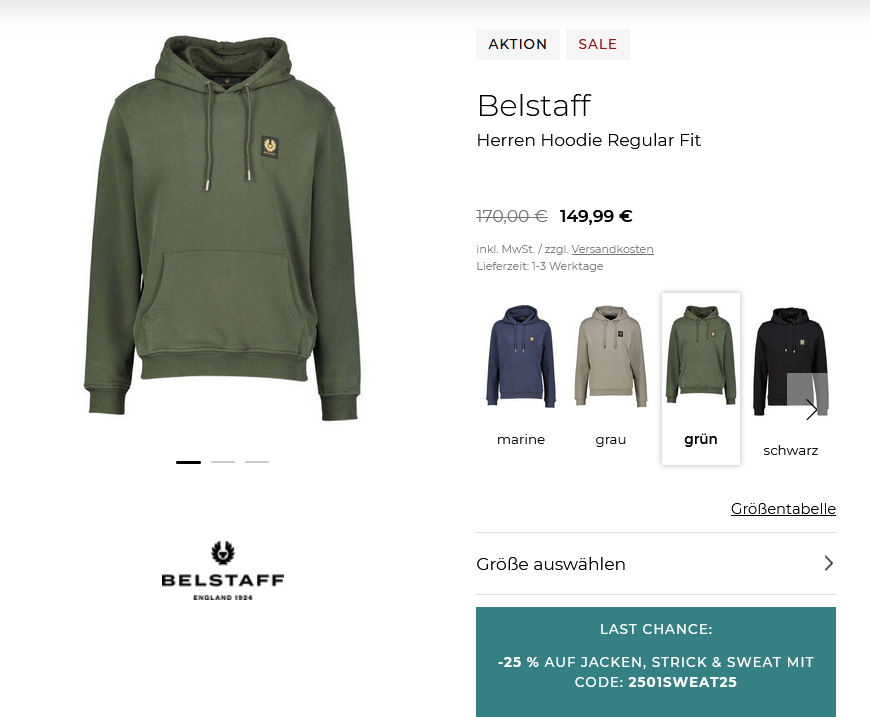Click the 2501SWEAT25 promo code text
Viewport: 870px width, 717px height.
coord(682,682)
